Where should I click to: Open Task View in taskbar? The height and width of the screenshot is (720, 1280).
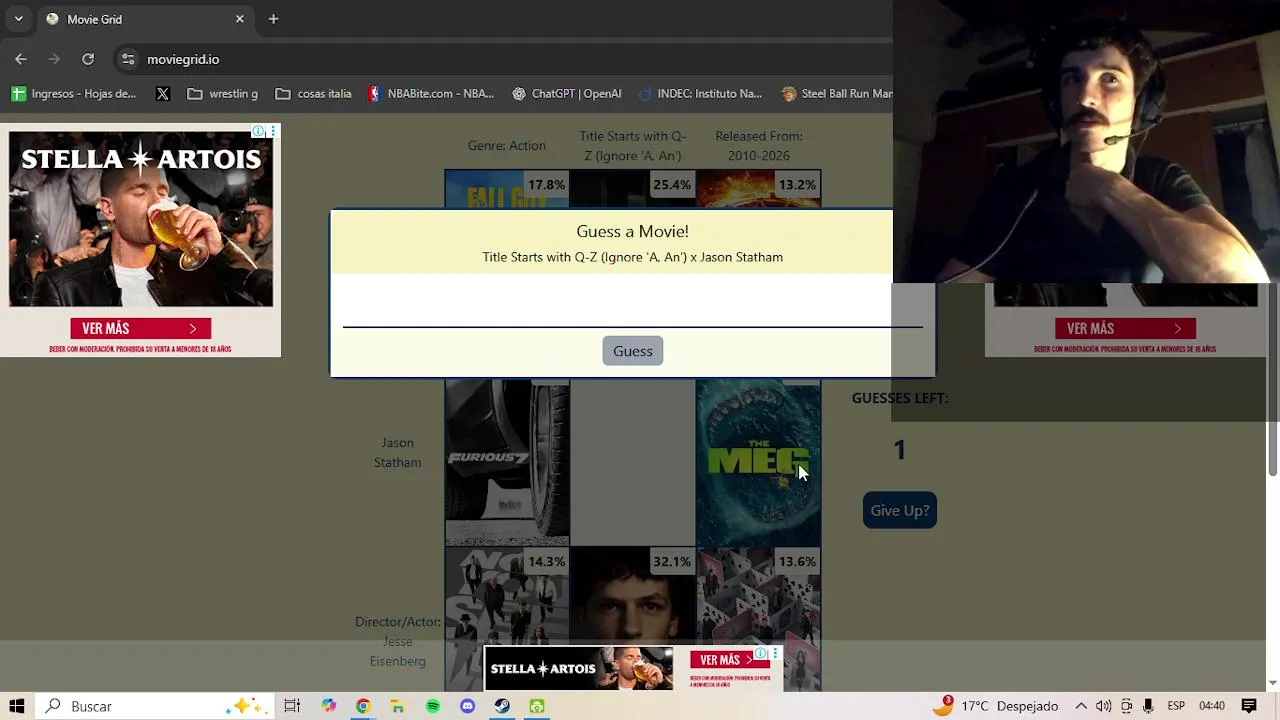(x=292, y=706)
